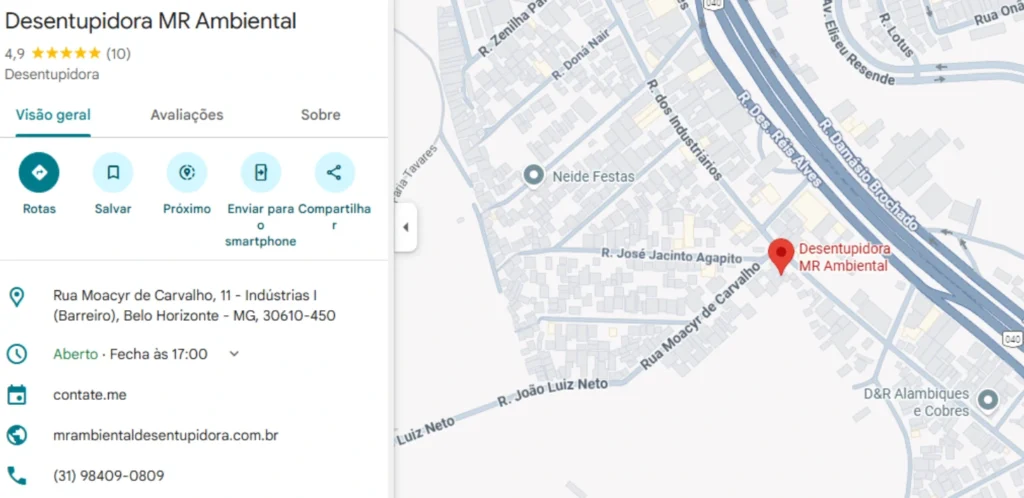The image size is (1024, 498).
Task: Open mrambientaldesentupidora.com.br website link
Action: (x=166, y=435)
